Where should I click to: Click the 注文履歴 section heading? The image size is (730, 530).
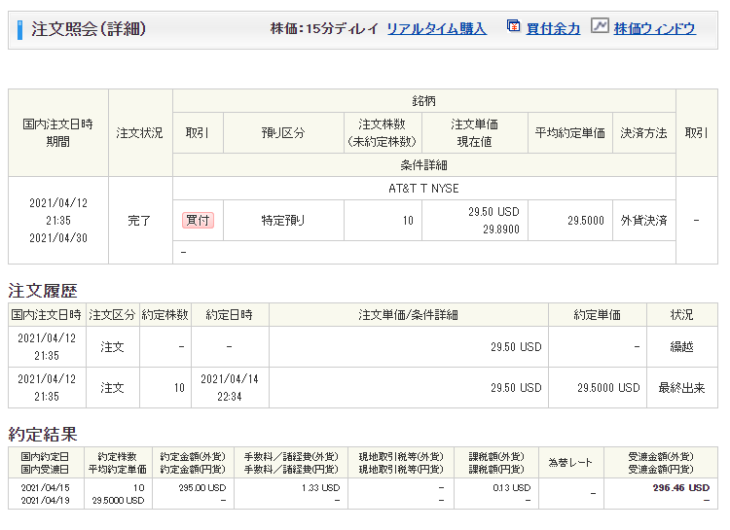click(43, 290)
